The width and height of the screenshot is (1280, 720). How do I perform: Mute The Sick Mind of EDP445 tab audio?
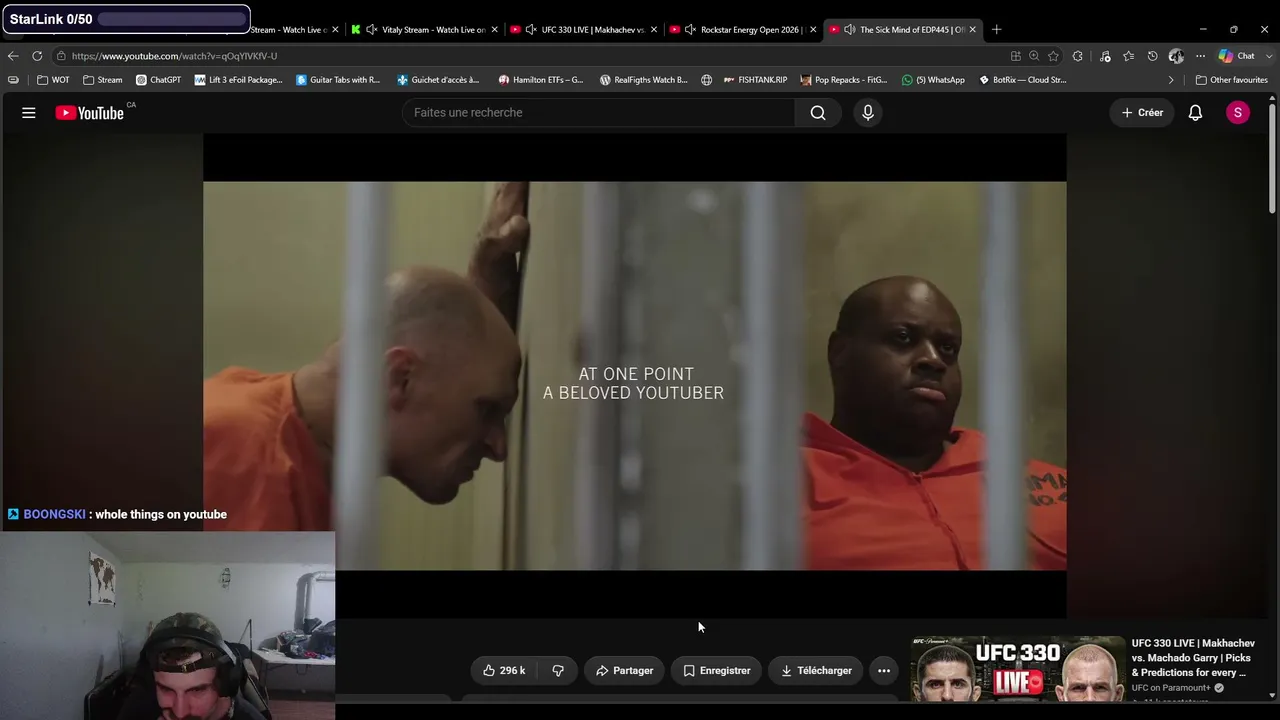[849, 30]
